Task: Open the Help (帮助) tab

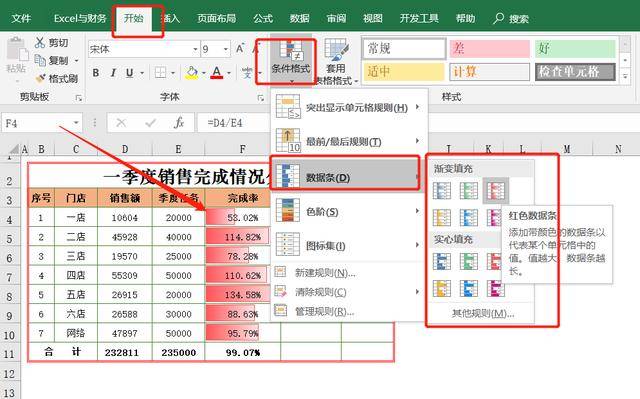Action: click(x=465, y=18)
